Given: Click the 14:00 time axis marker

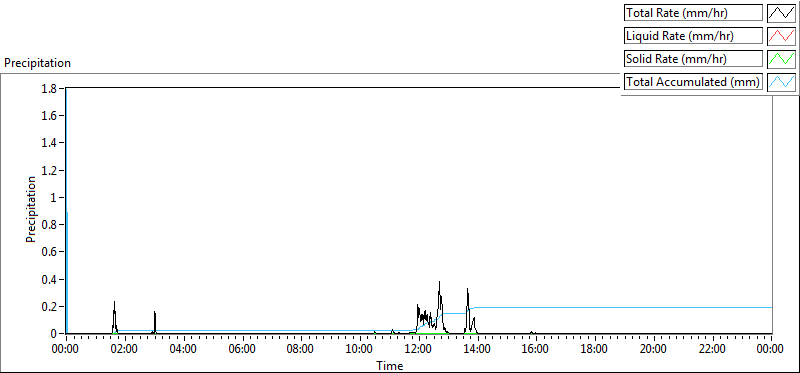Looking at the screenshot, I should click(x=478, y=350).
